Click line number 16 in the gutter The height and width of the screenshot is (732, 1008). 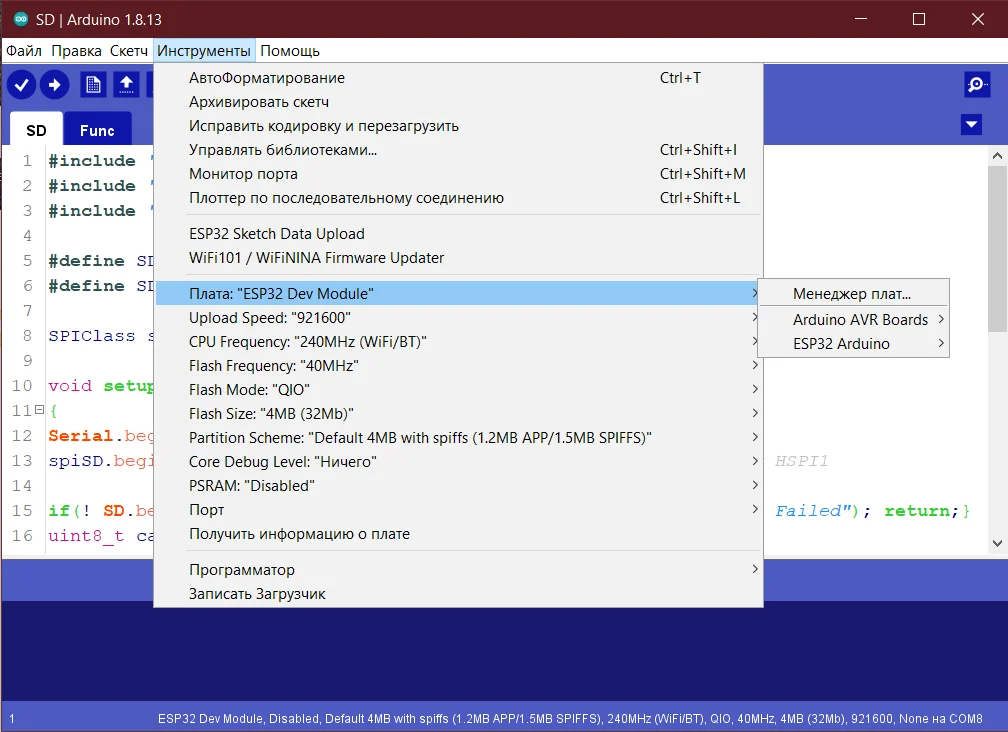tap(22, 535)
